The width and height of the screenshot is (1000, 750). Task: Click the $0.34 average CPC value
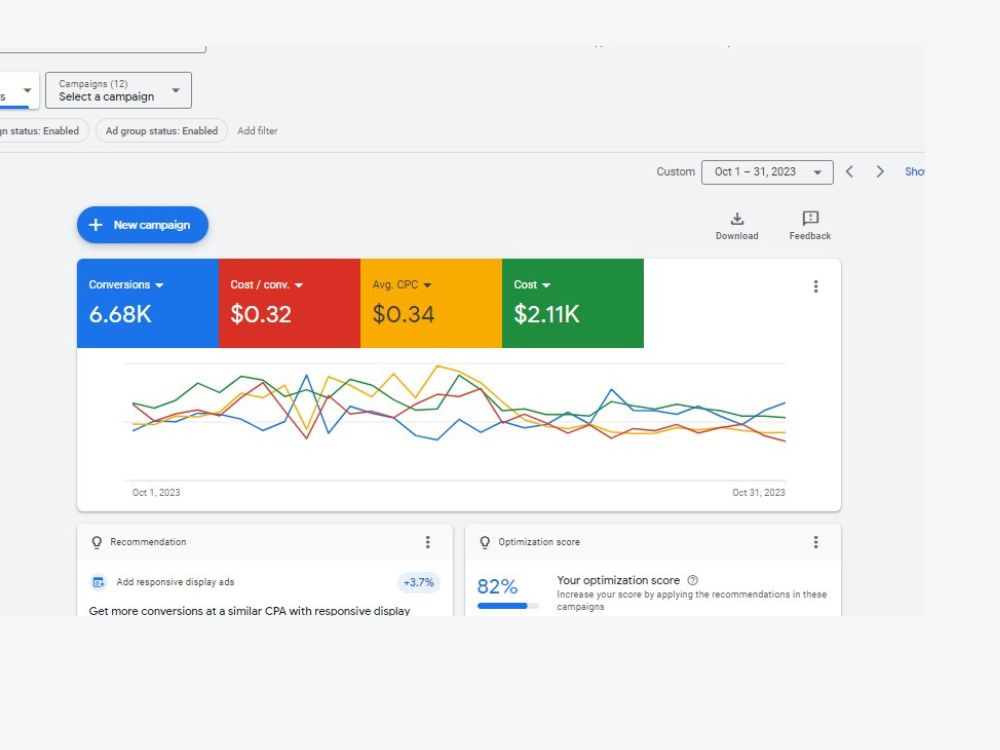(403, 314)
